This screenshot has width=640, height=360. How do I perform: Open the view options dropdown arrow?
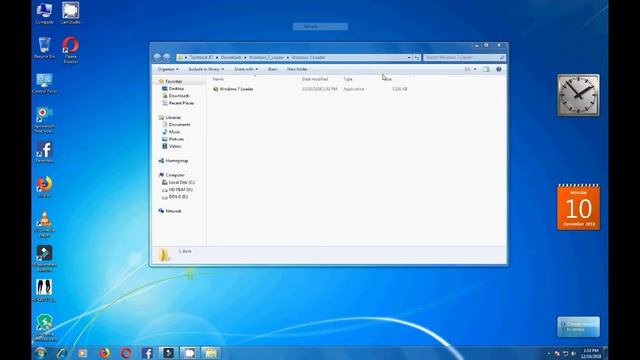pyautogui.click(x=475, y=69)
